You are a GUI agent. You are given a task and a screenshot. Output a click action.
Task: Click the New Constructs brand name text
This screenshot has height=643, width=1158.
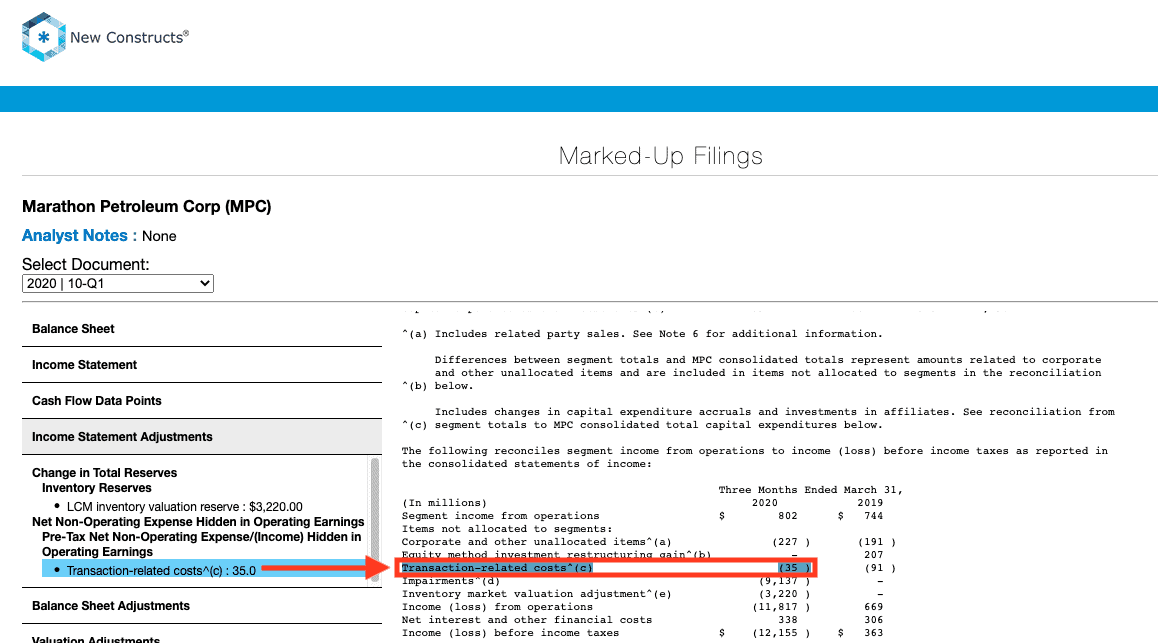[x=129, y=38]
